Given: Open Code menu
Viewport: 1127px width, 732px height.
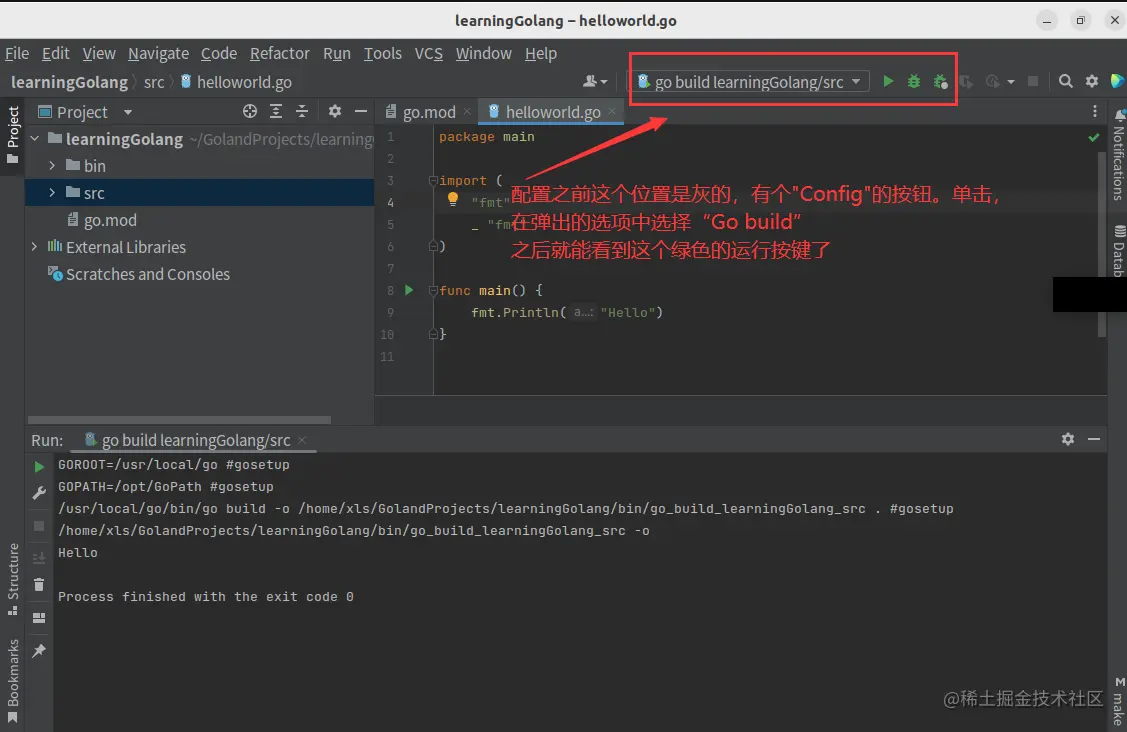Looking at the screenshot, I should tap(218, 53).
